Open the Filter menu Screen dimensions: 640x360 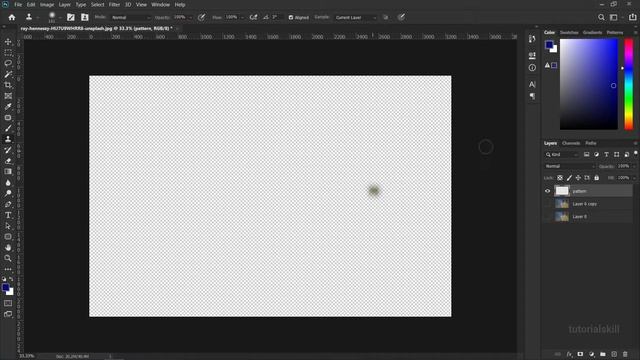pyautogui.click(x=114, y=4)
